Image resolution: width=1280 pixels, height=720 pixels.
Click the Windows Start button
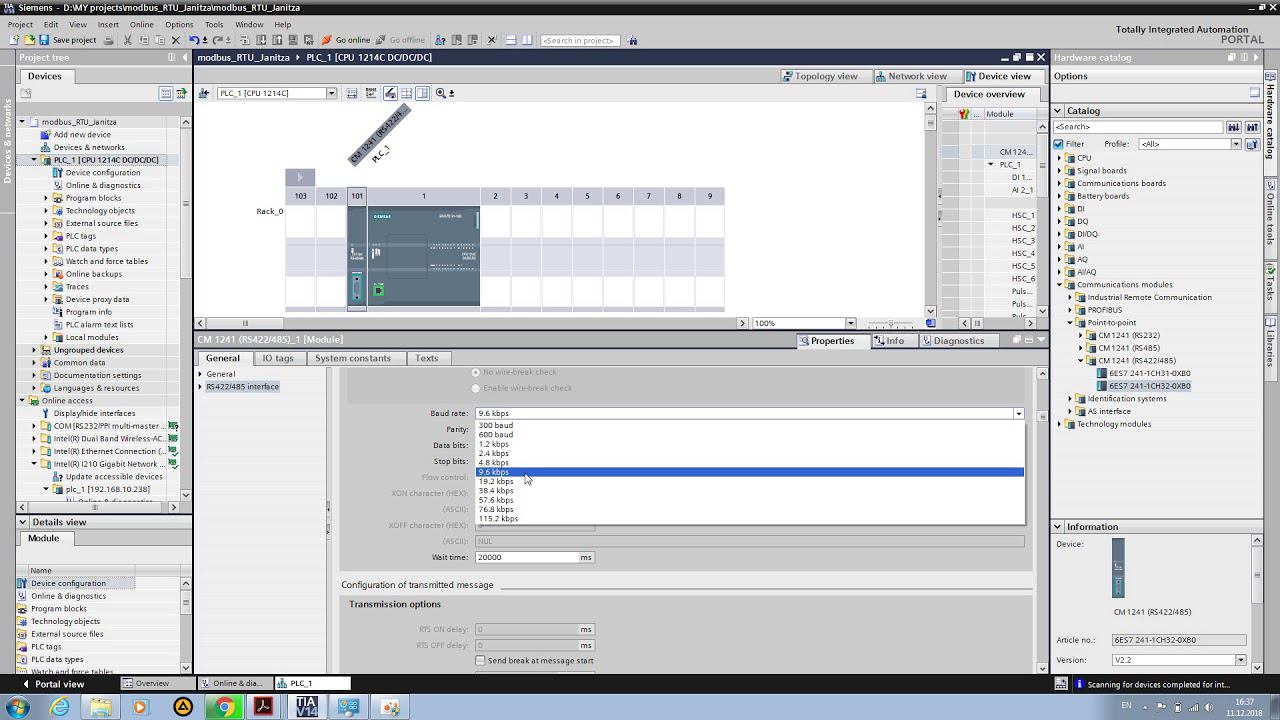tap(17, 707)
